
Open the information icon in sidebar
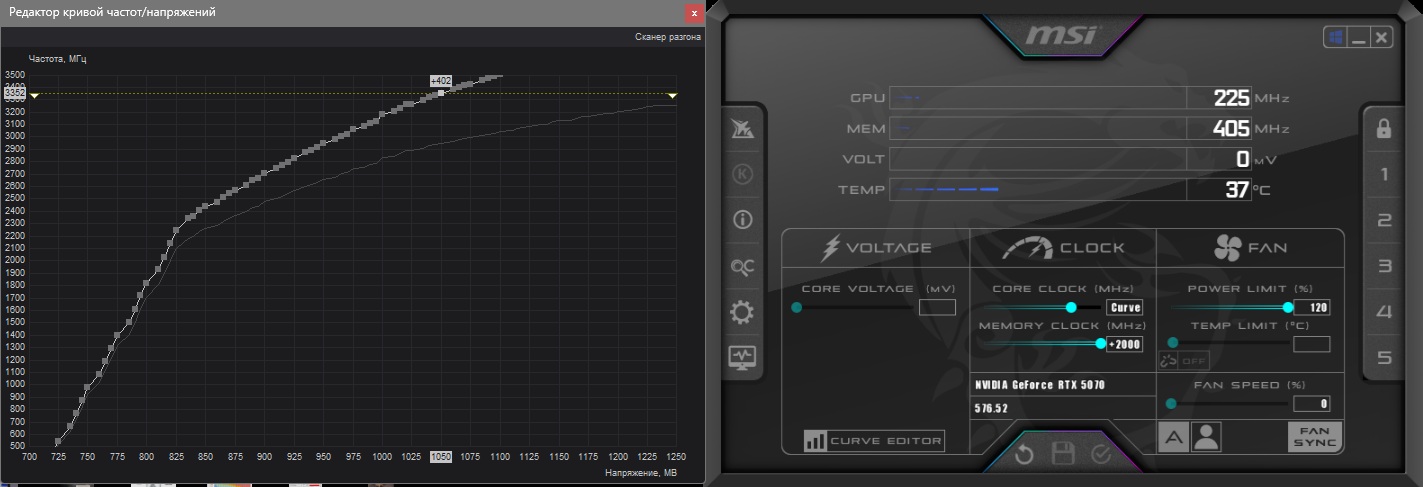742,220
